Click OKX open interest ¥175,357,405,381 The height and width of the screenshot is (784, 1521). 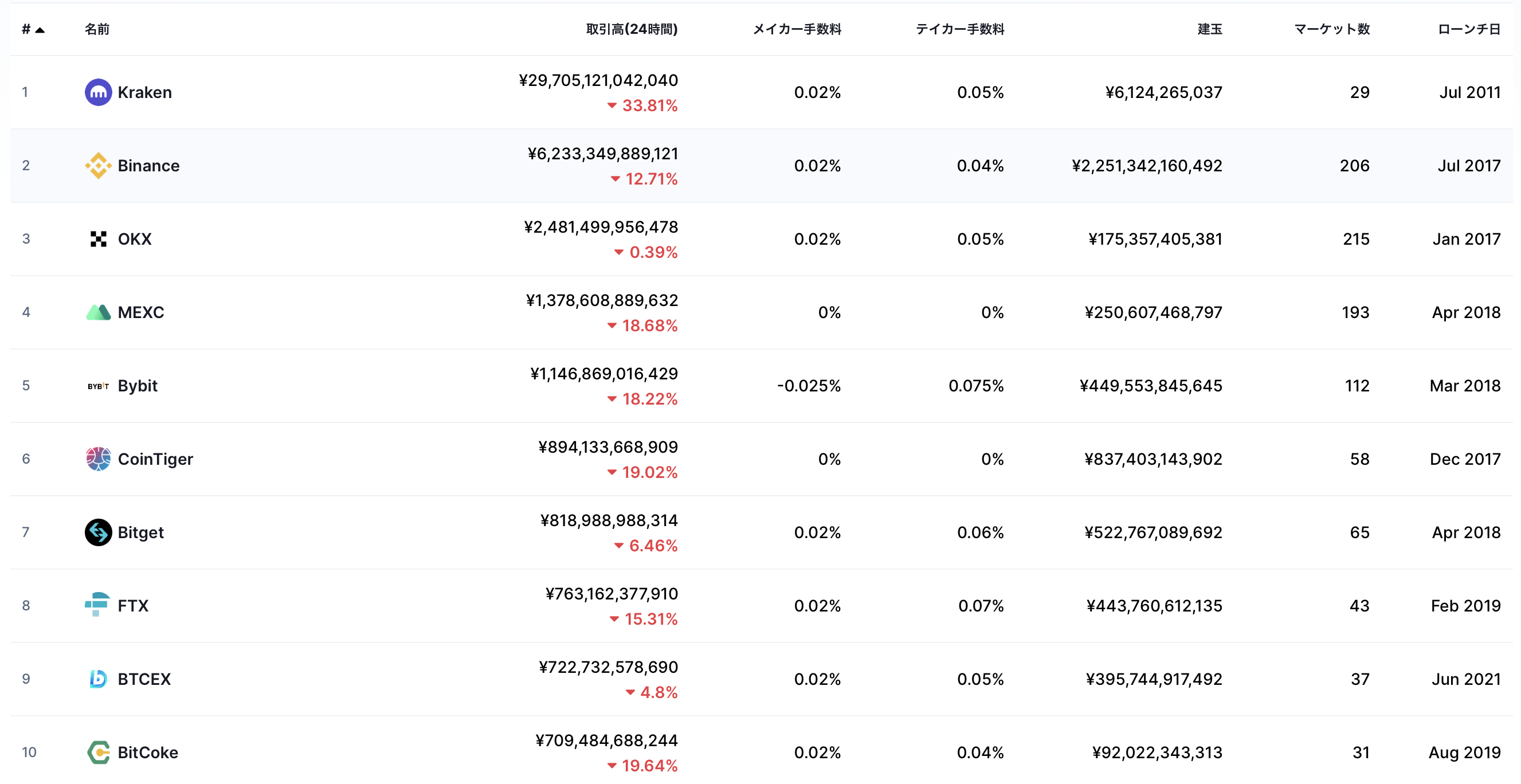pos(1155,239)
